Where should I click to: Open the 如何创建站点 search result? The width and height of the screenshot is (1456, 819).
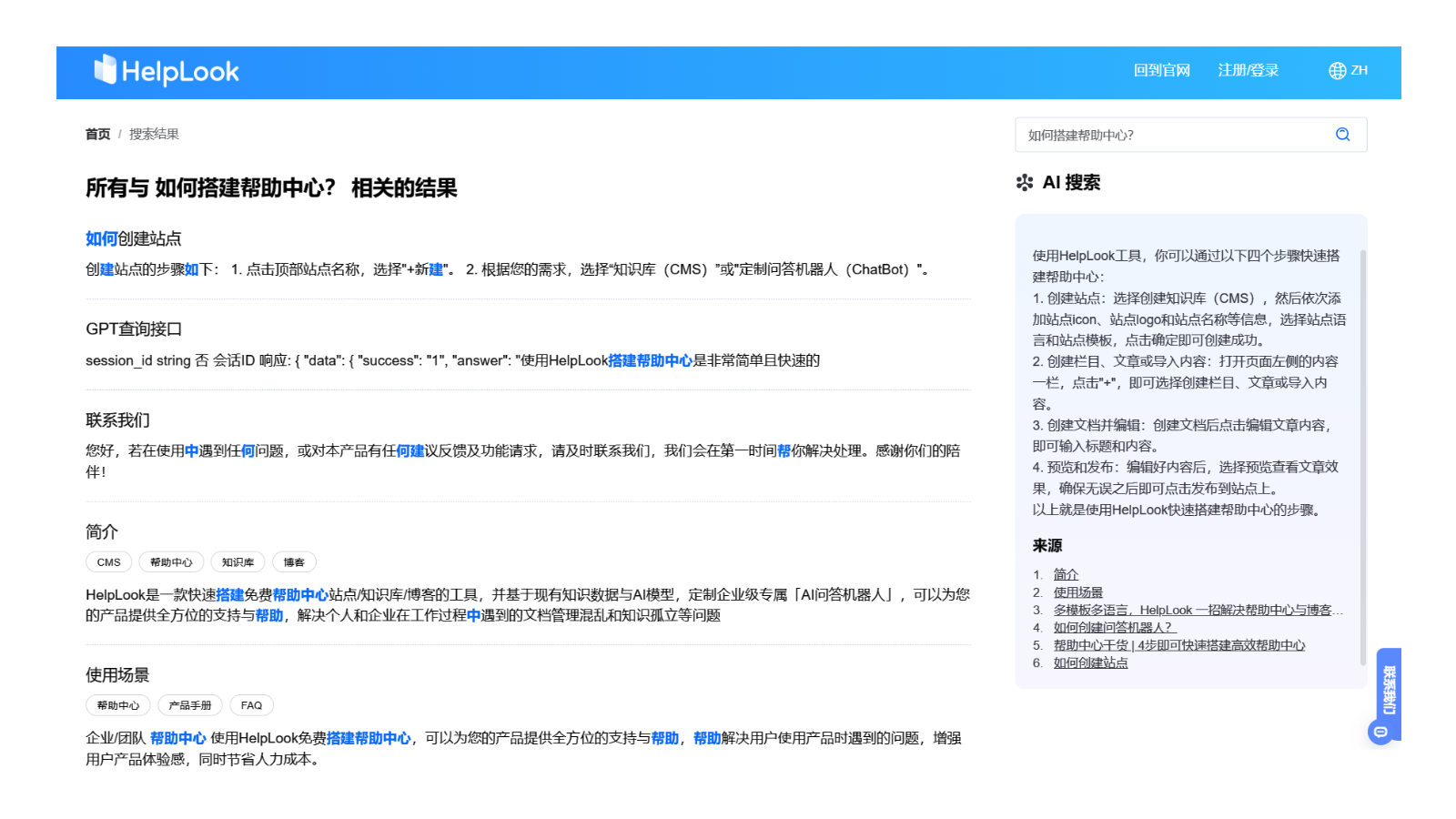[x=134, y=238]
